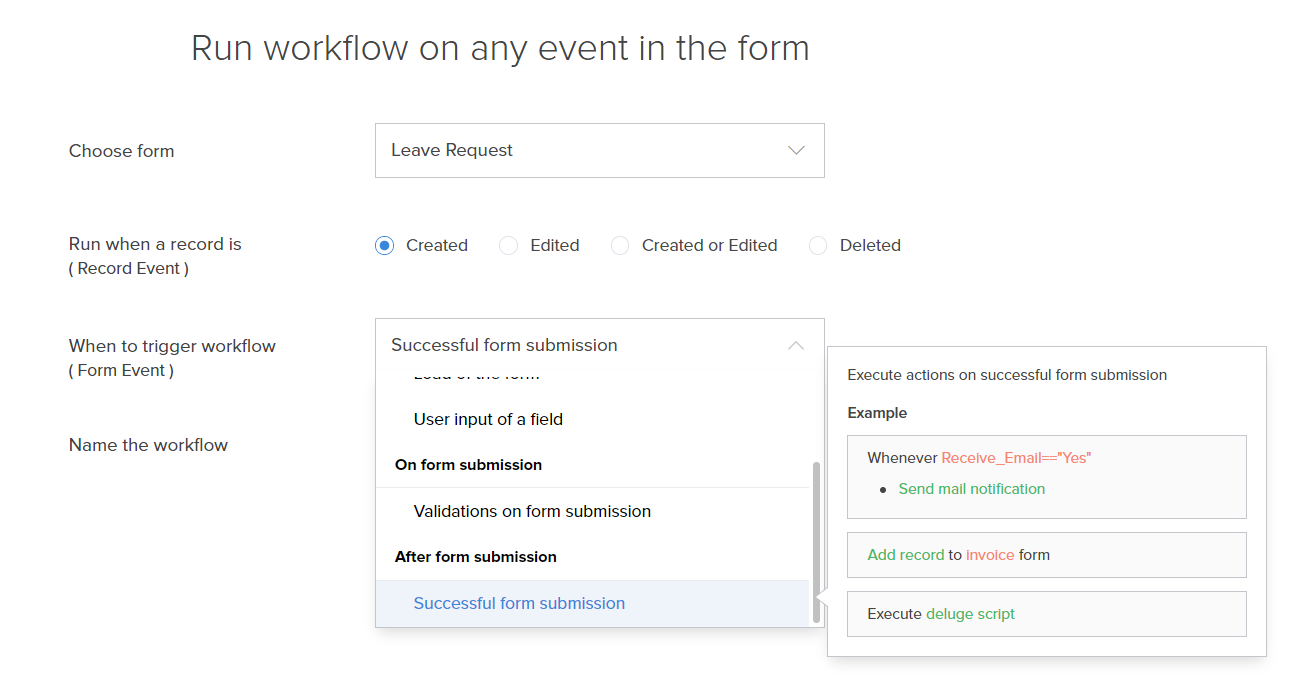
Task: Click the 'Send mail notification' link
Action: 971,489
